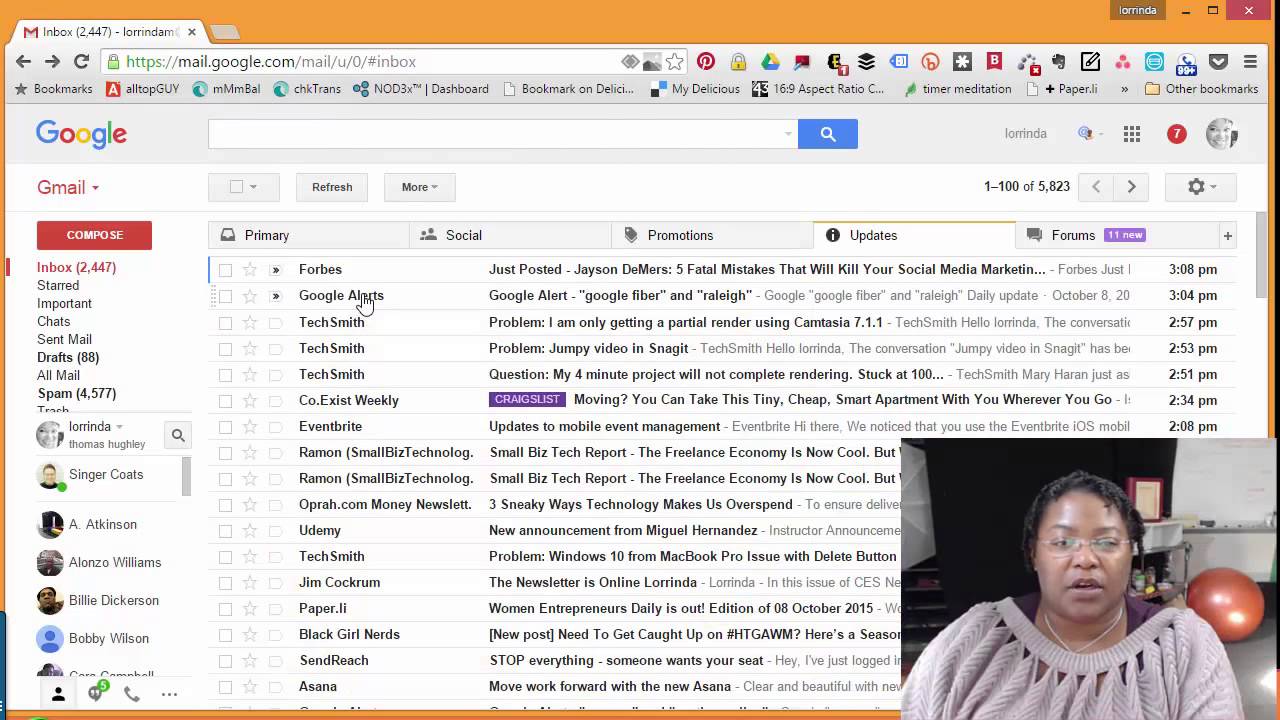Open chat with Billie Dickerson
Image resolution: width=1280 pixels, height=720 pixels.
(x=114, y=601)
